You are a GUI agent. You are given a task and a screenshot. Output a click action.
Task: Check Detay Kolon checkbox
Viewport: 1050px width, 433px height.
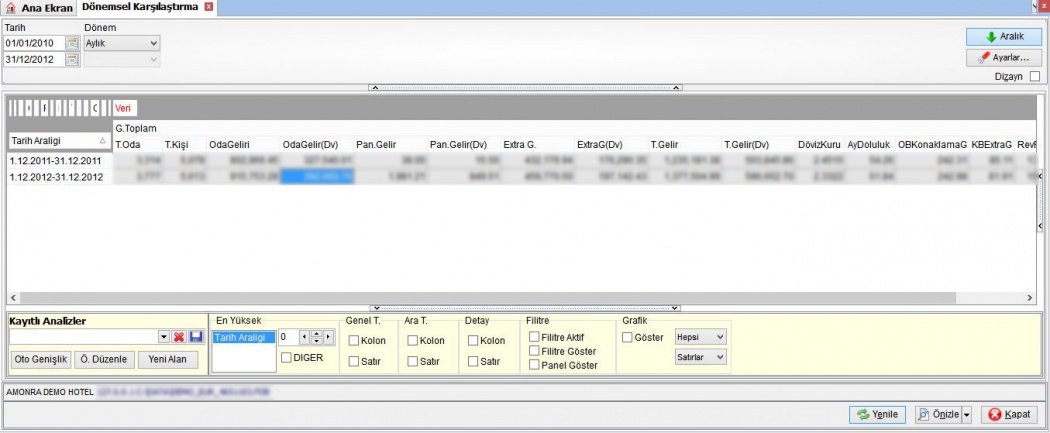click(473, 341)
